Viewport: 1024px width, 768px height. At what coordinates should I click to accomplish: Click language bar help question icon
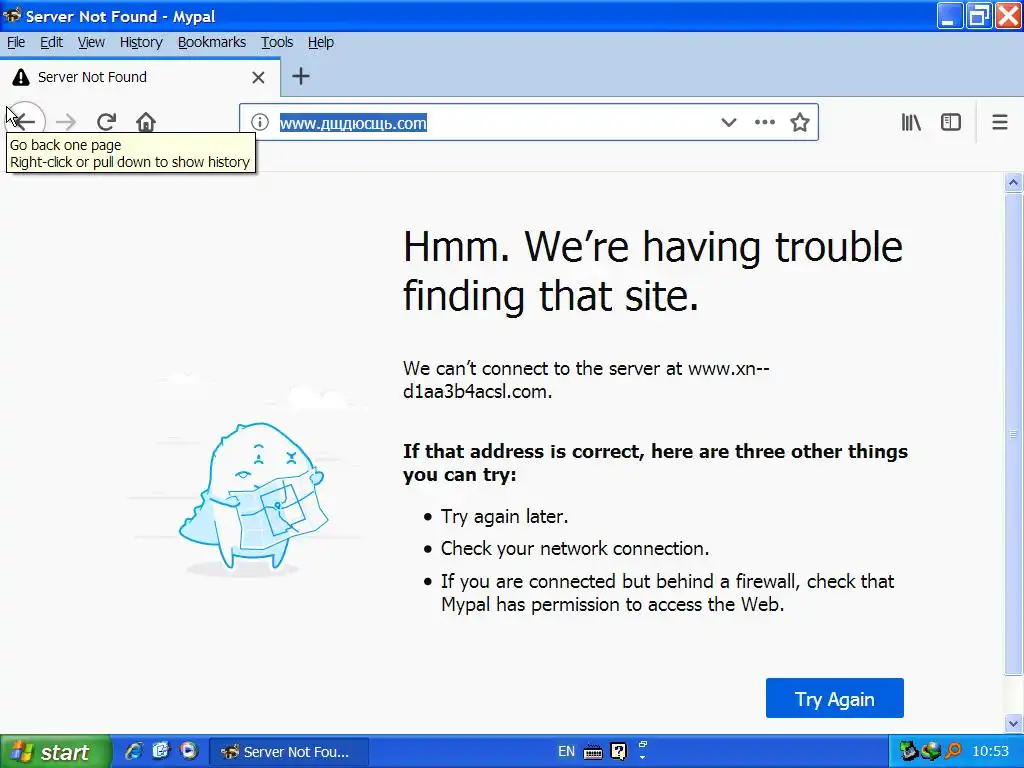[618, 752]
